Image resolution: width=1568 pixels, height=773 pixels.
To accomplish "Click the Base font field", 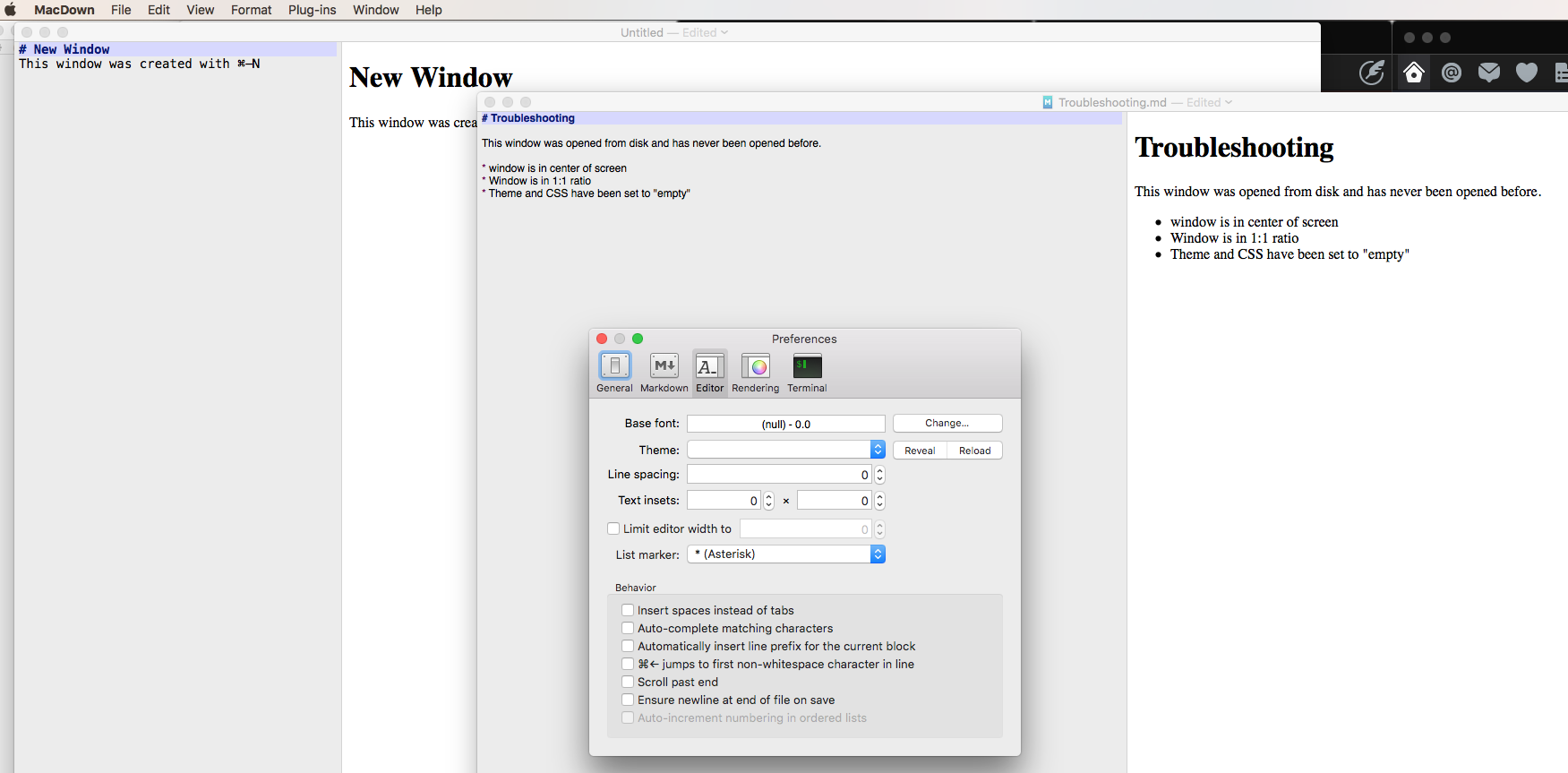I will pyautogui.click(x=786, y=424).
